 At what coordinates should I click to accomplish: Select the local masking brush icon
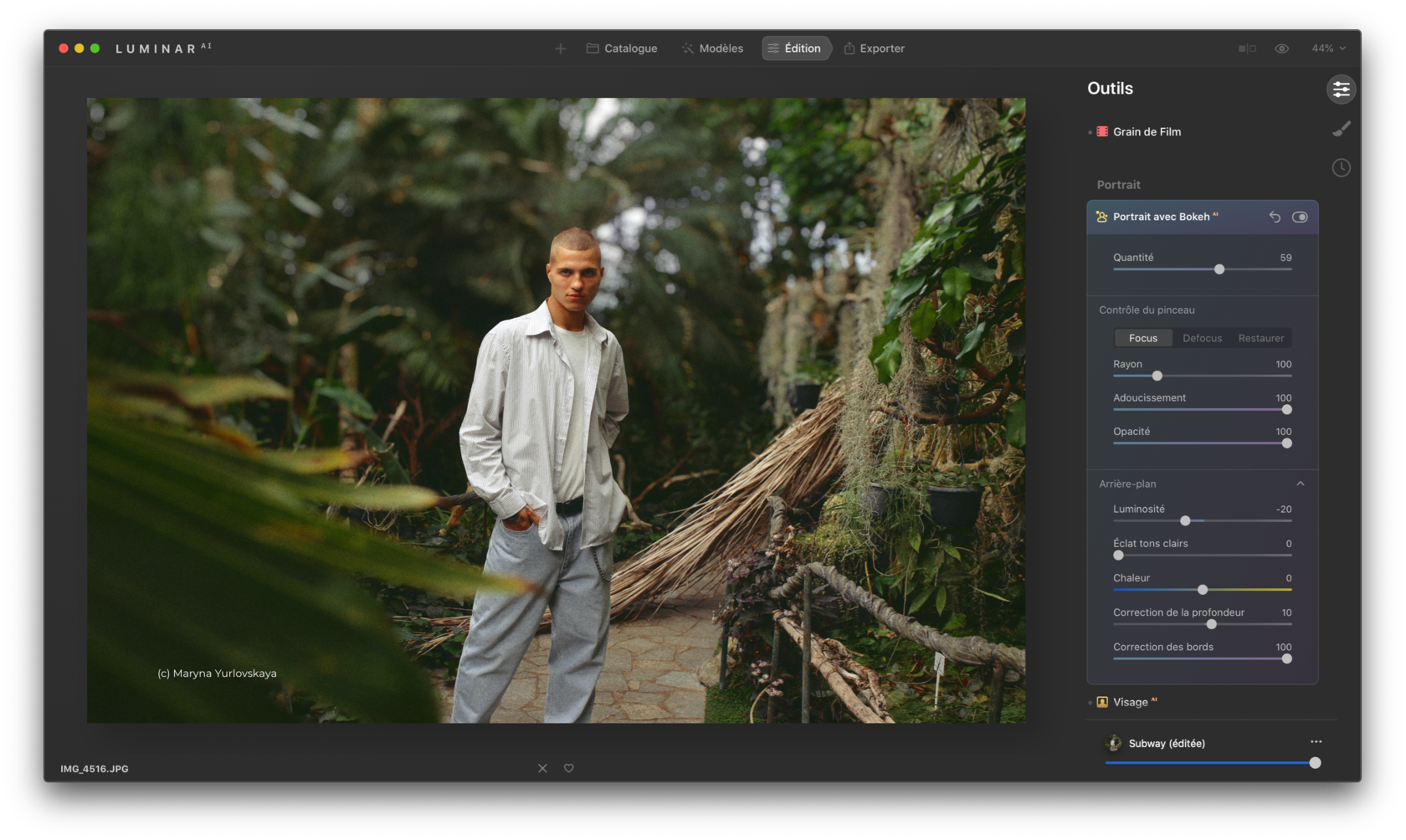point(1341,129)
